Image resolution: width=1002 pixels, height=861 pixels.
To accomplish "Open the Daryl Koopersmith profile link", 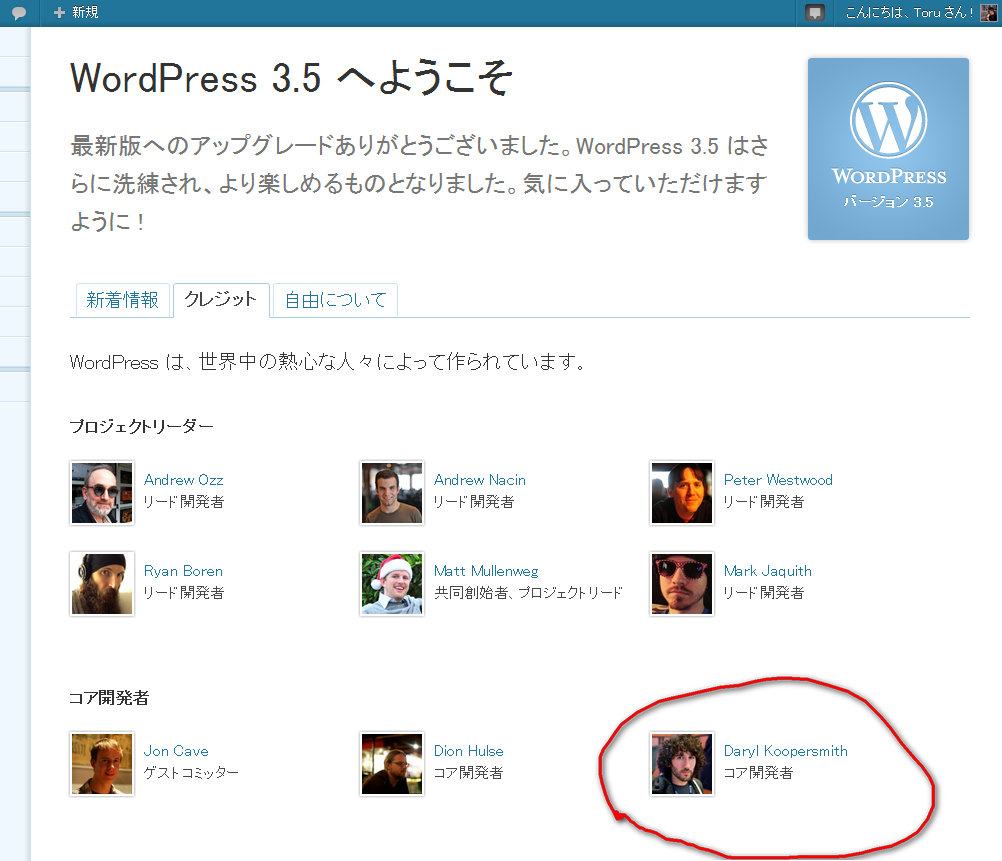I will 785,751.
